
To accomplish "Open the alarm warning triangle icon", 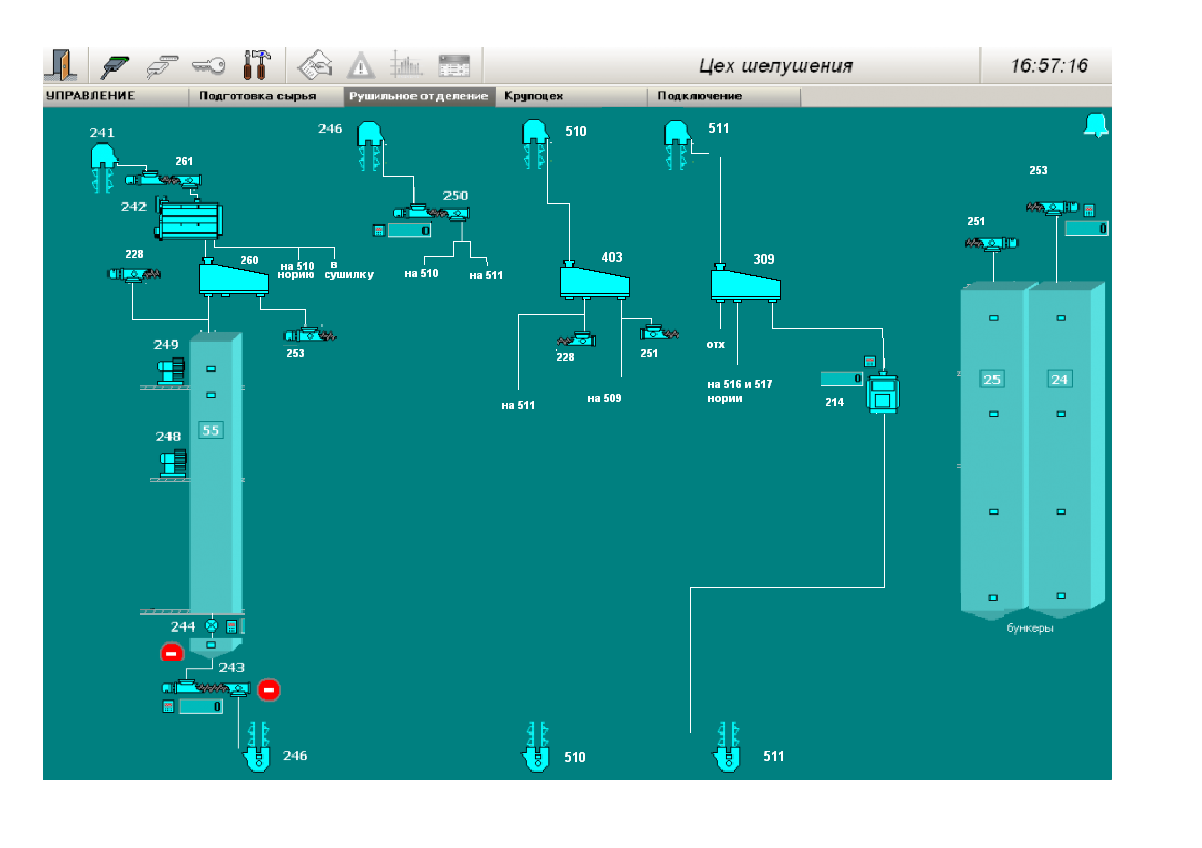I will click(360, 66).
